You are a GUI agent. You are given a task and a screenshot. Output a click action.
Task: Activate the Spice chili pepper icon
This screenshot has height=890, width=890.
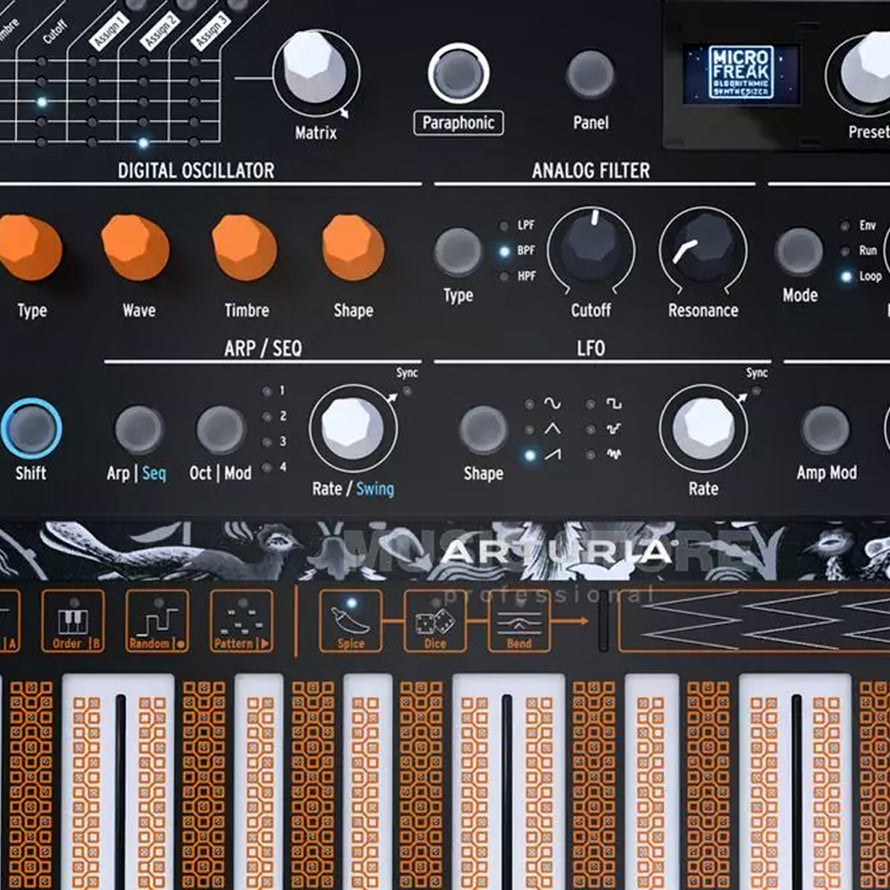[x=351, y=620]
